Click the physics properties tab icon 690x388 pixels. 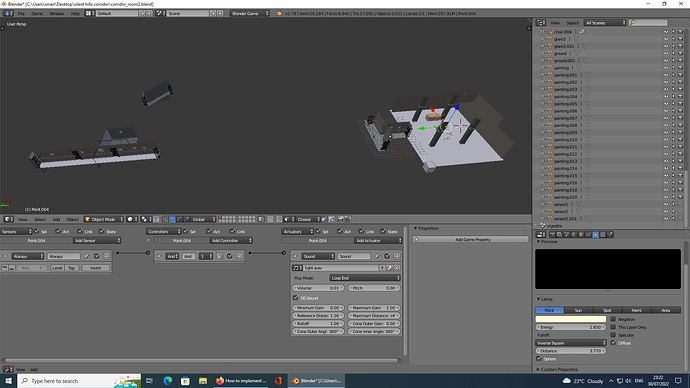tap(610, 235)
